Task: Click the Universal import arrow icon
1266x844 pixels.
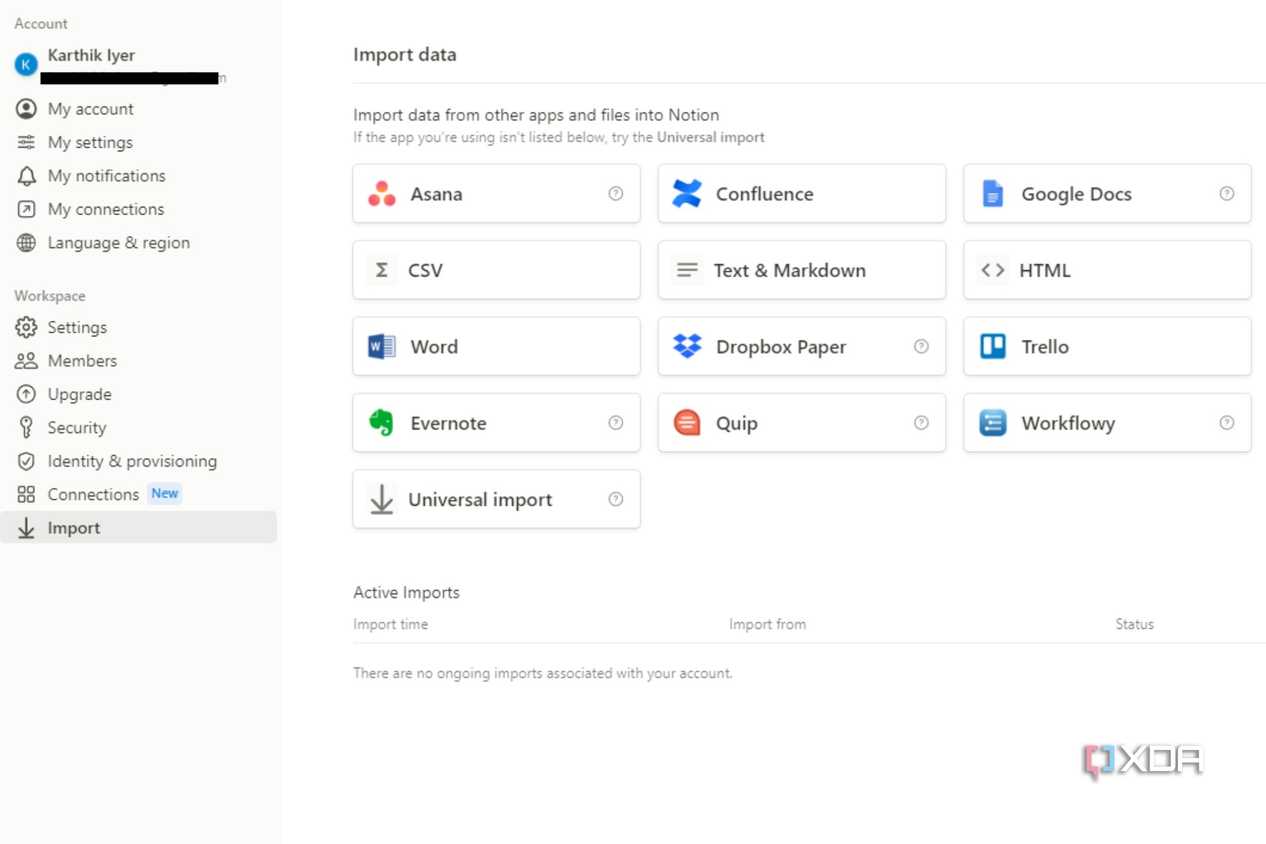Action: coord(381,499)
